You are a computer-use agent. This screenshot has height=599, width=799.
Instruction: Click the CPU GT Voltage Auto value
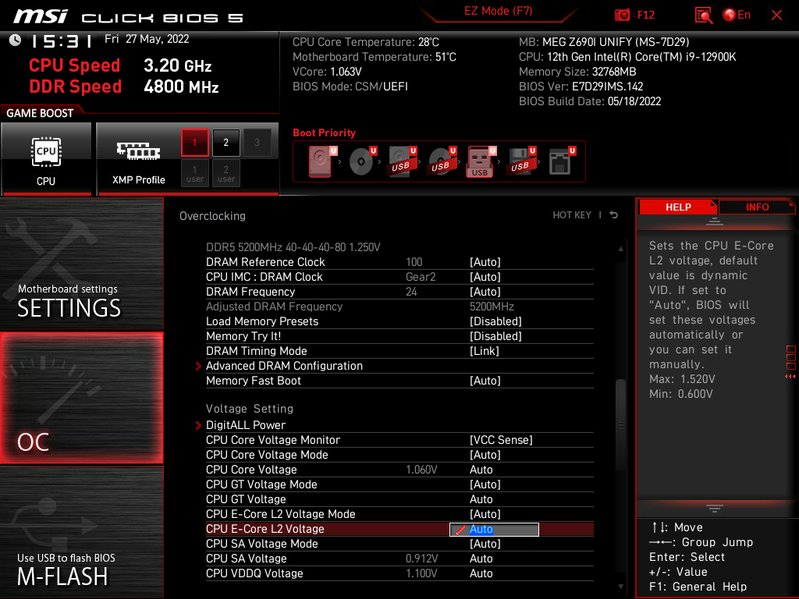481,499
